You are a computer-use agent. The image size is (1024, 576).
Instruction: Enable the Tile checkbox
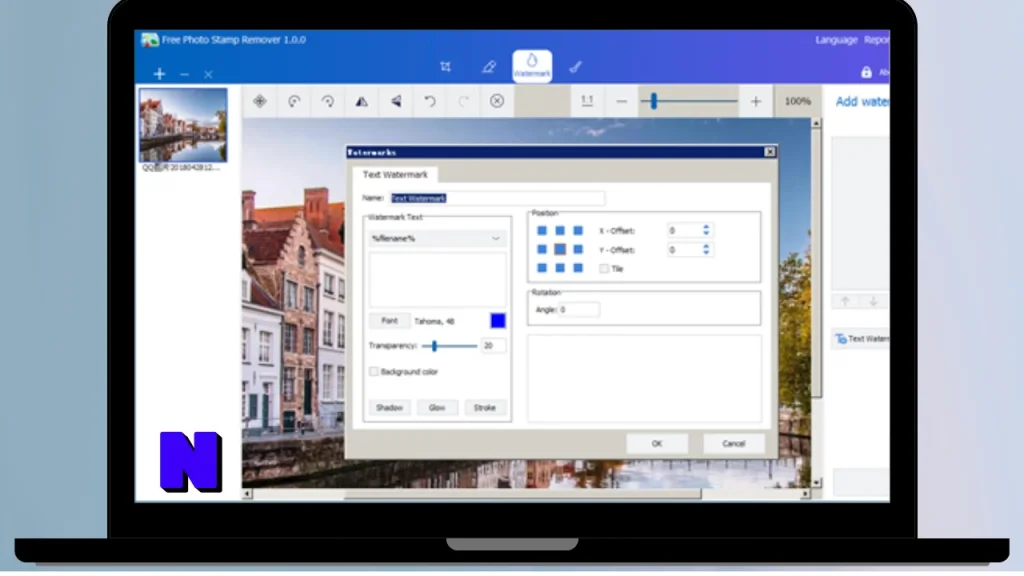click(x=604, y=268)
